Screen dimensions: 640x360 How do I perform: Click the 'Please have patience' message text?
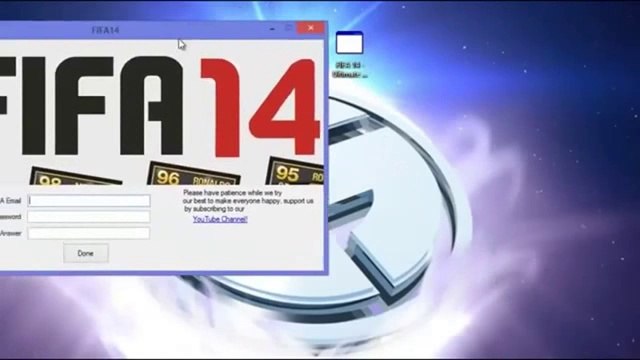click(248, 201)
